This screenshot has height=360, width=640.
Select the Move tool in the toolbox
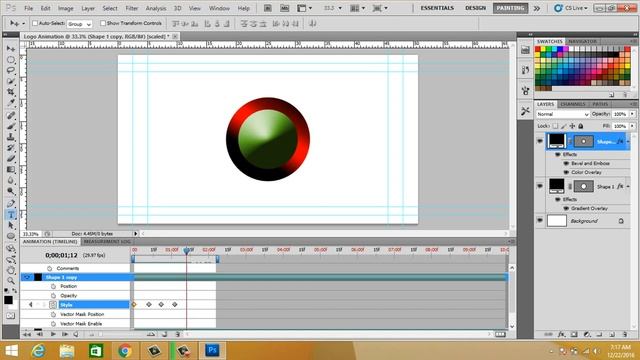(11, 49)
